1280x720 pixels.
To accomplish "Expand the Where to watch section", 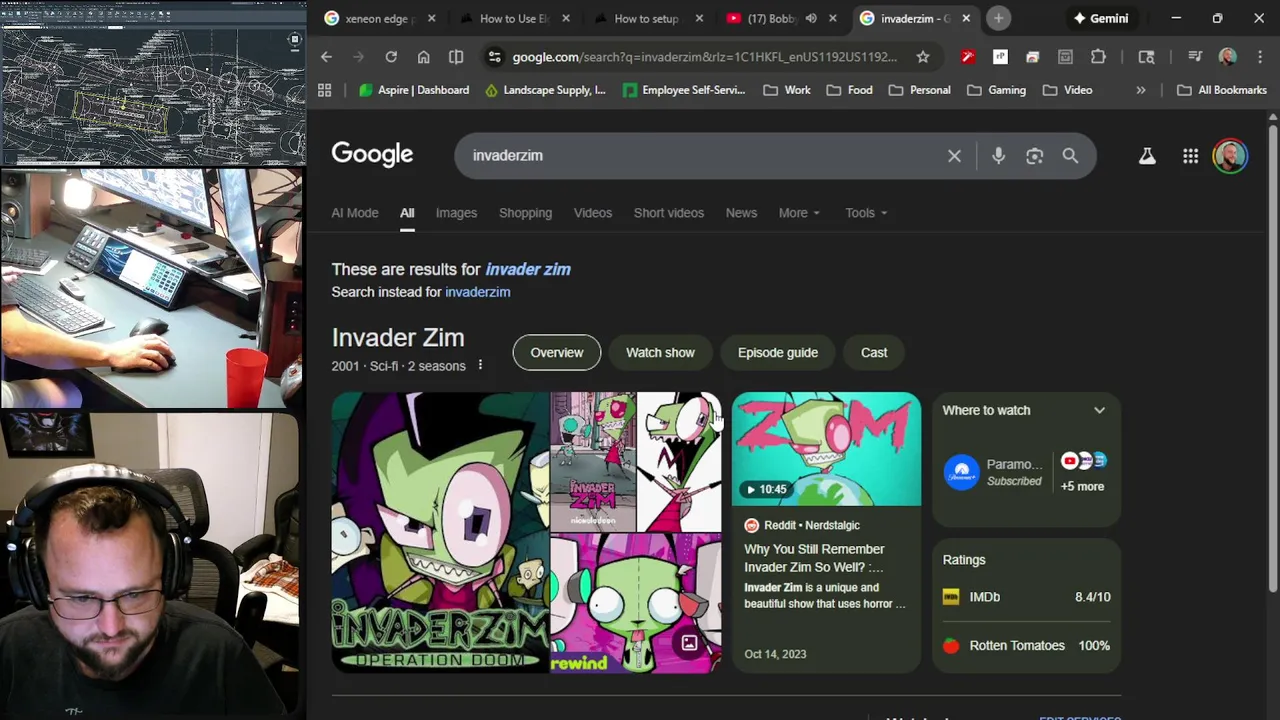I will coord(1099,410).
